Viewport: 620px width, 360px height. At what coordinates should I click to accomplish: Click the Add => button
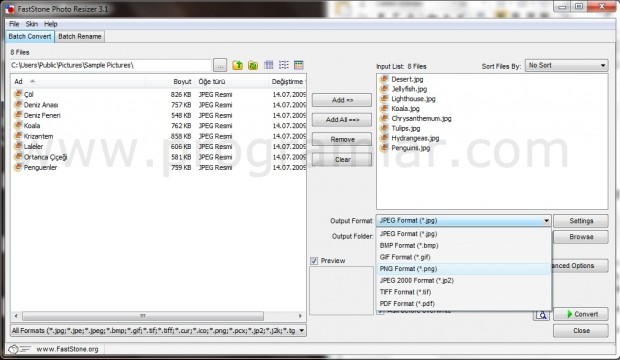pyautogui.click(x=342, y=100)
